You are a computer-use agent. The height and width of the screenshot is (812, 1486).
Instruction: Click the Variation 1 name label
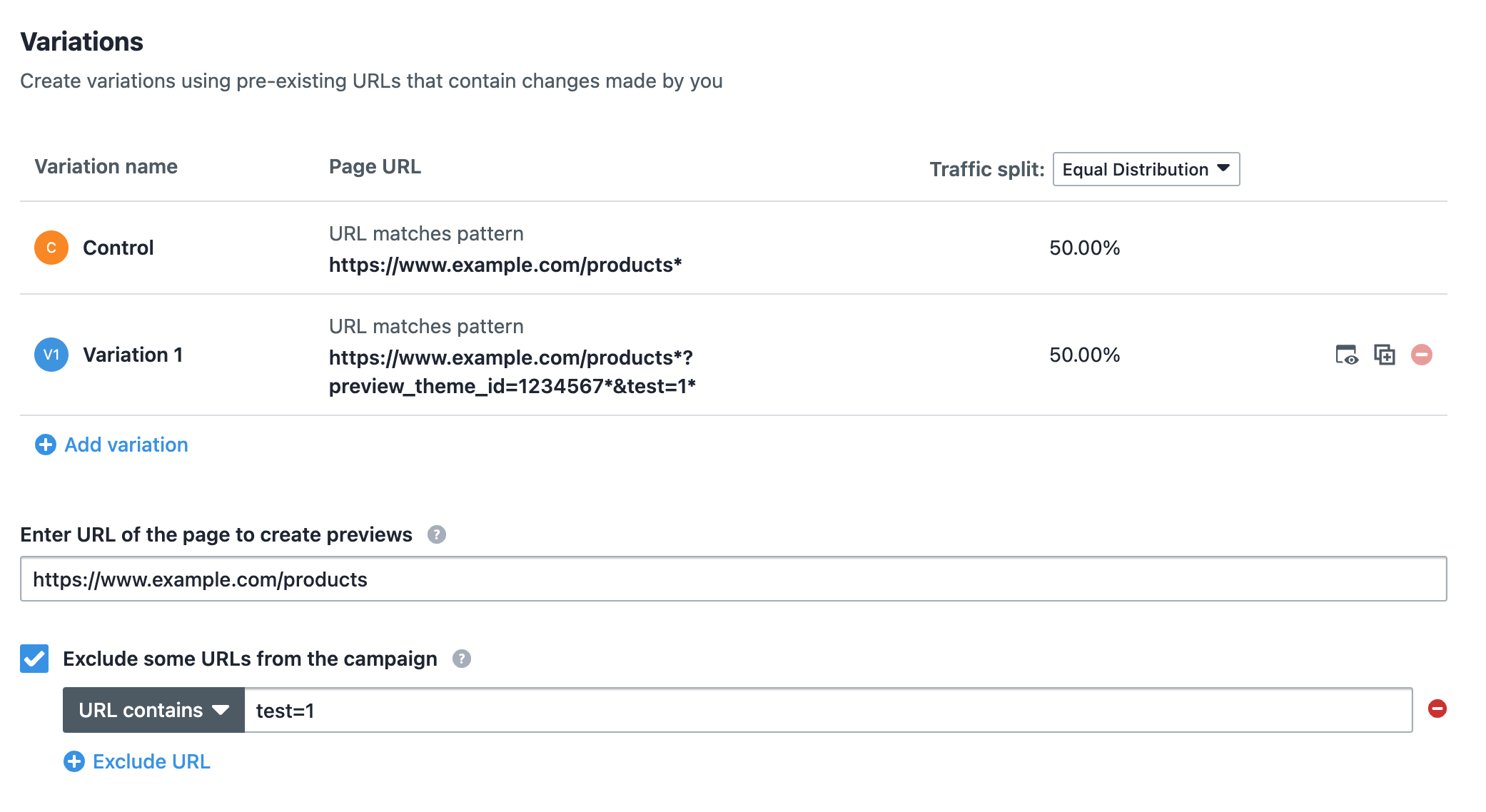point(133,355)
